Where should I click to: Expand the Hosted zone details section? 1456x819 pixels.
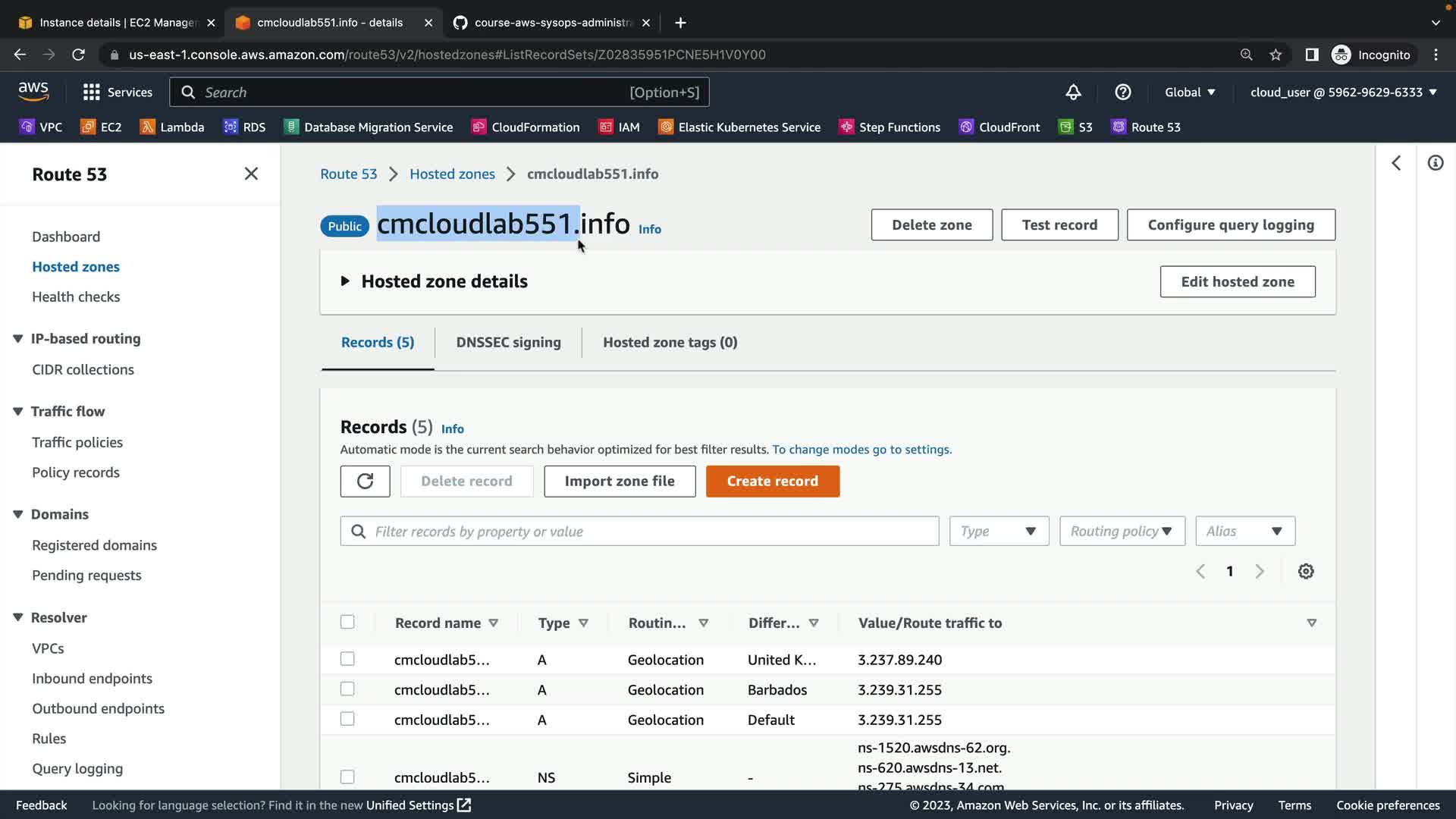point(346,281)
